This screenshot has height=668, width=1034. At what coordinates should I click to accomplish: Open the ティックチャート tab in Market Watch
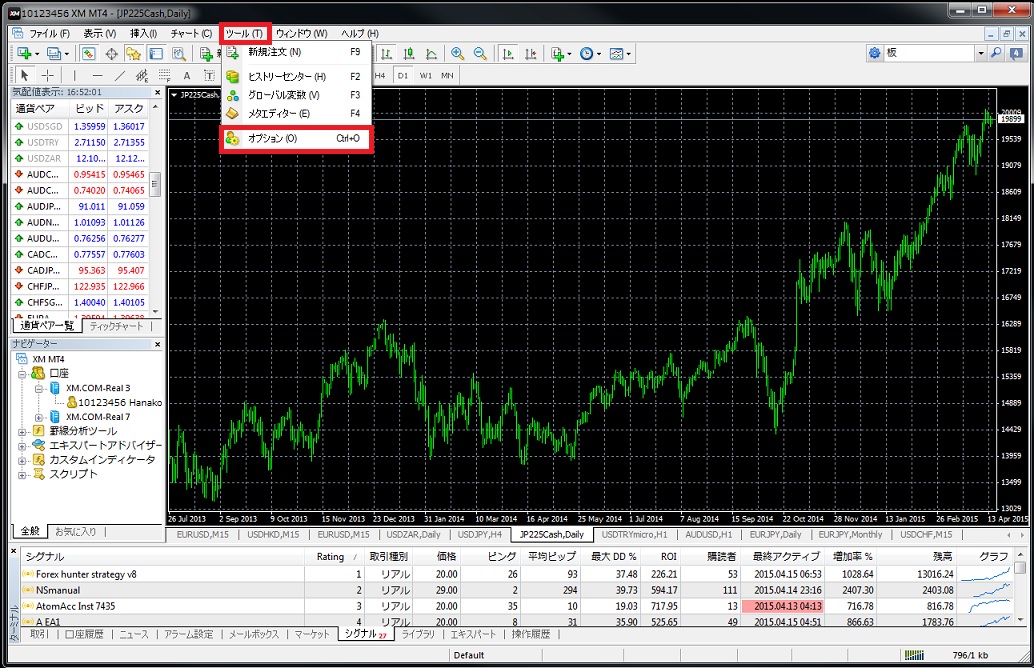(x=116, y=326)
